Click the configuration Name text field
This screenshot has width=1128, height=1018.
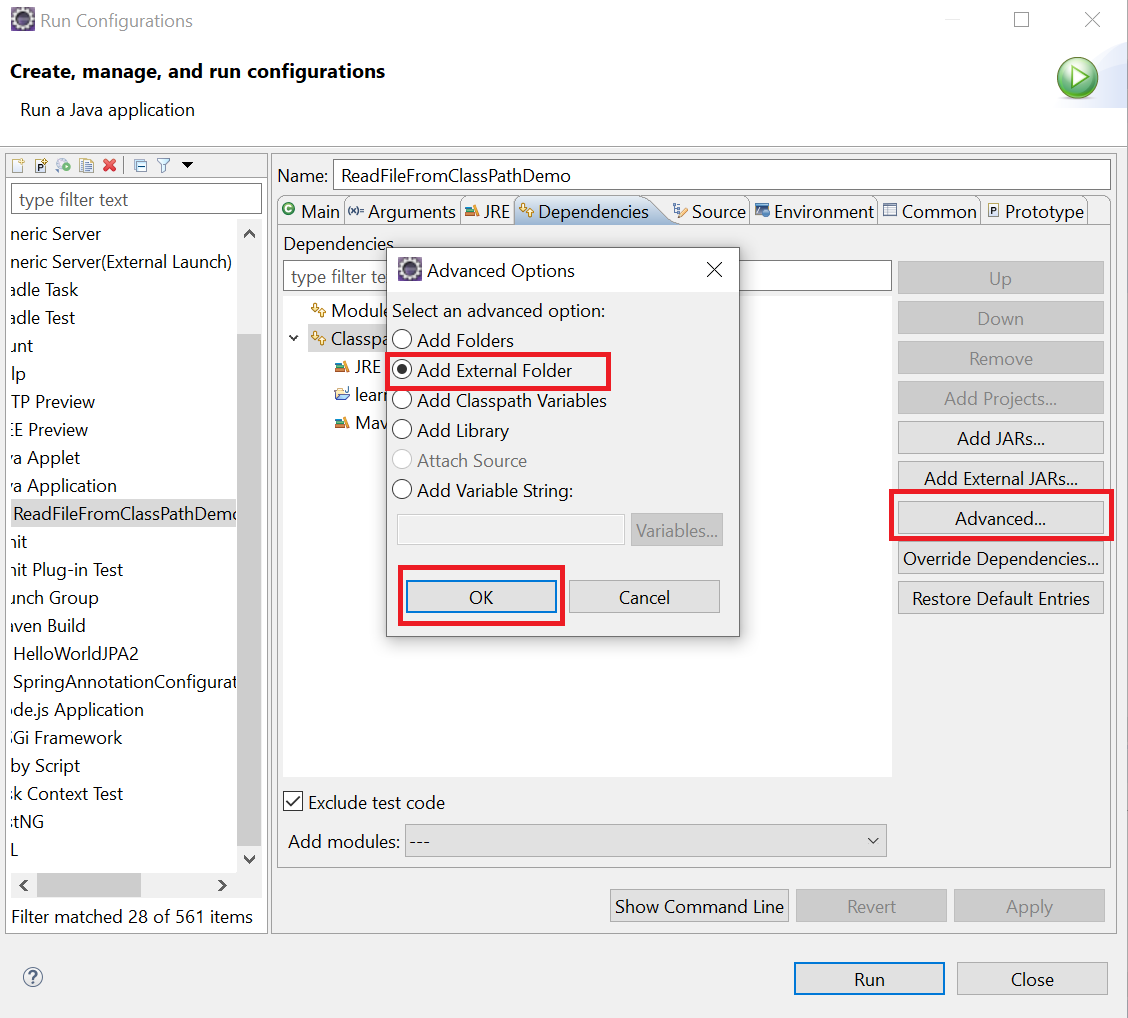pos(720,176)
